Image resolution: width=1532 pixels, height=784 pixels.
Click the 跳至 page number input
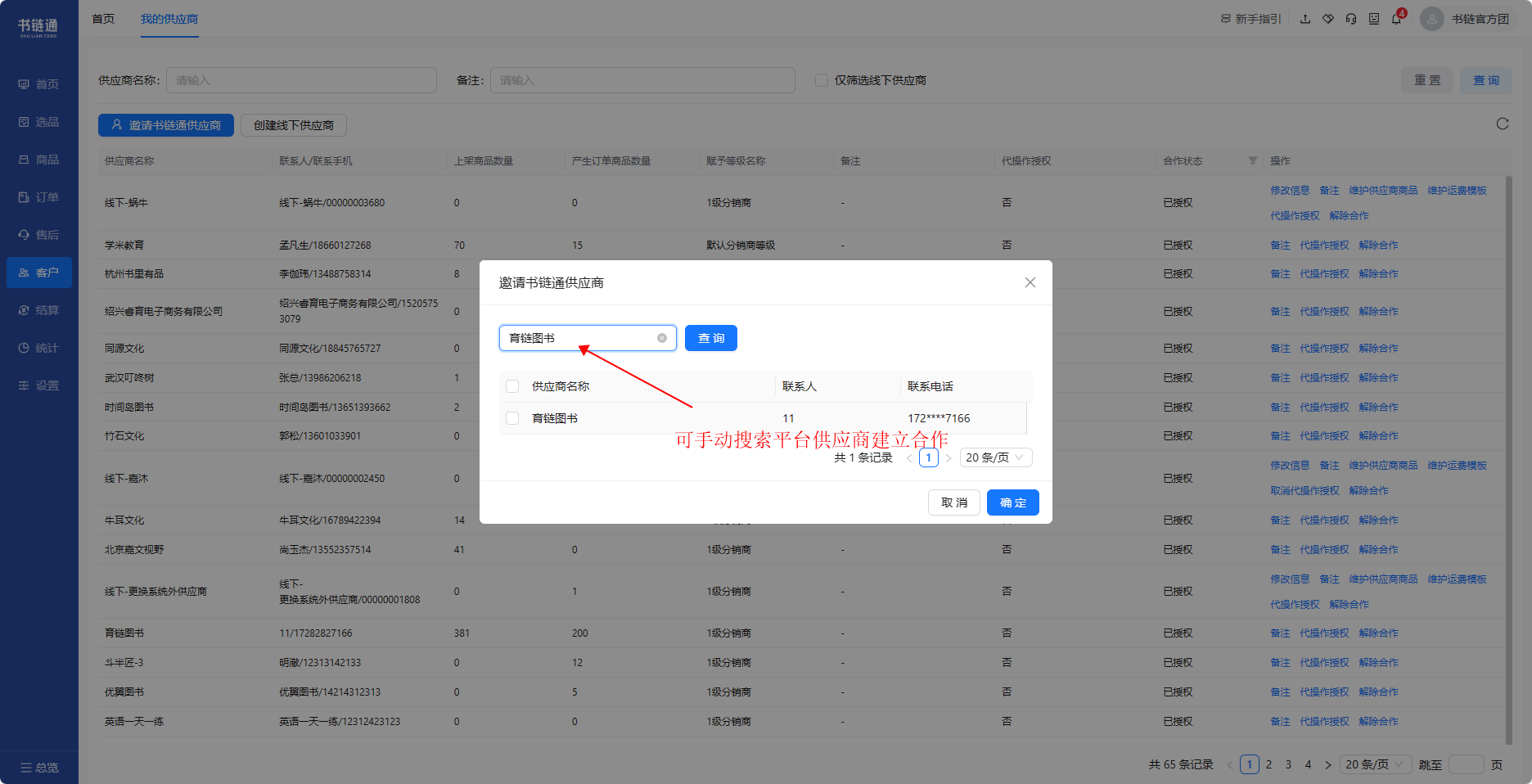pyautogui.click(x=1466, y=764)
